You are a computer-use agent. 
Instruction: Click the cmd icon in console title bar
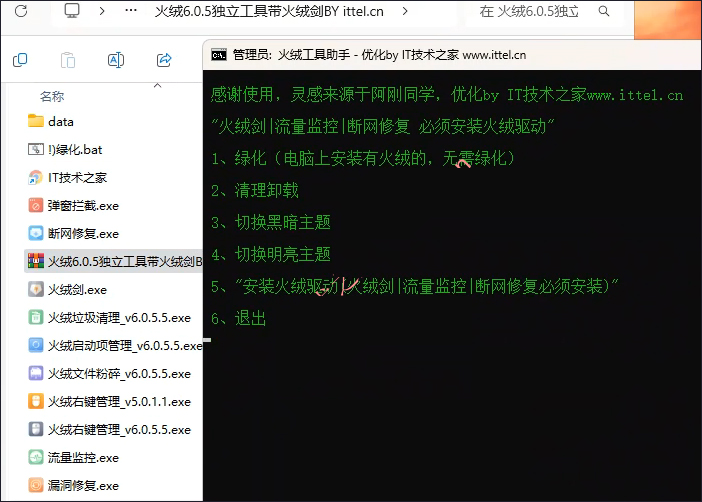point(219,55)
